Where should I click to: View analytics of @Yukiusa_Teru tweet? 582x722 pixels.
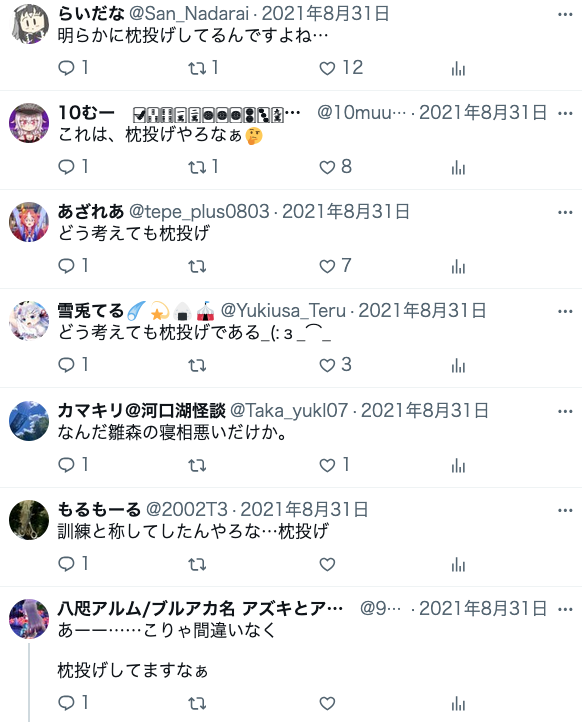tap(458, 365)
